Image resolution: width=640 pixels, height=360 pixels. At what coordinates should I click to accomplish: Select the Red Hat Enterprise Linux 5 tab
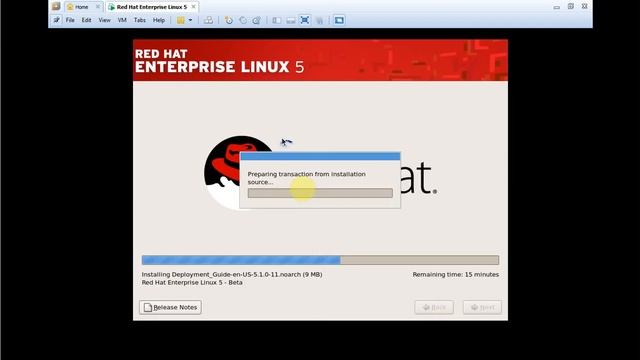(151, 7)
